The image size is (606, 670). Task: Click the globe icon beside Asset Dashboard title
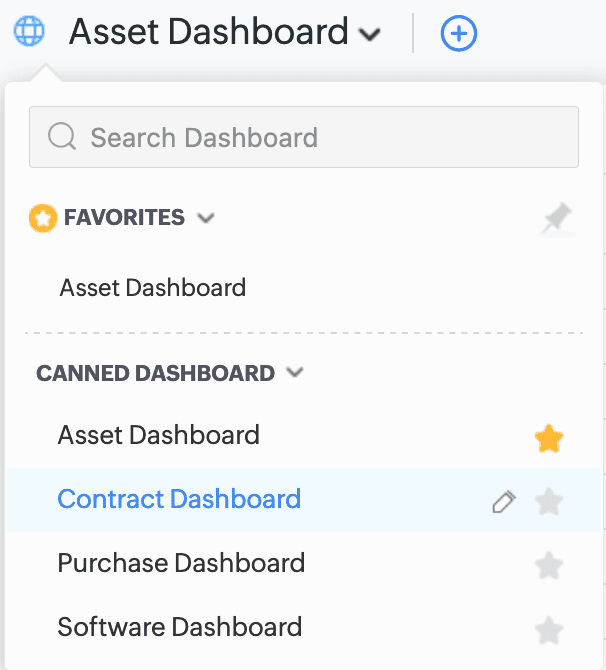pyautogui.click(x=29, y=32)
